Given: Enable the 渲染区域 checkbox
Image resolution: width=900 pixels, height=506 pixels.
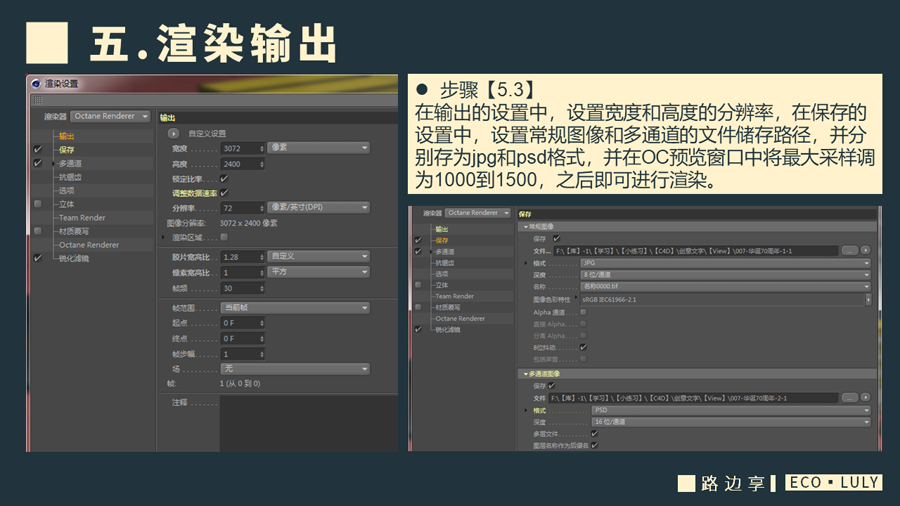Looking at the screenshot, I should pyautogui.click(x=224, y=237).
